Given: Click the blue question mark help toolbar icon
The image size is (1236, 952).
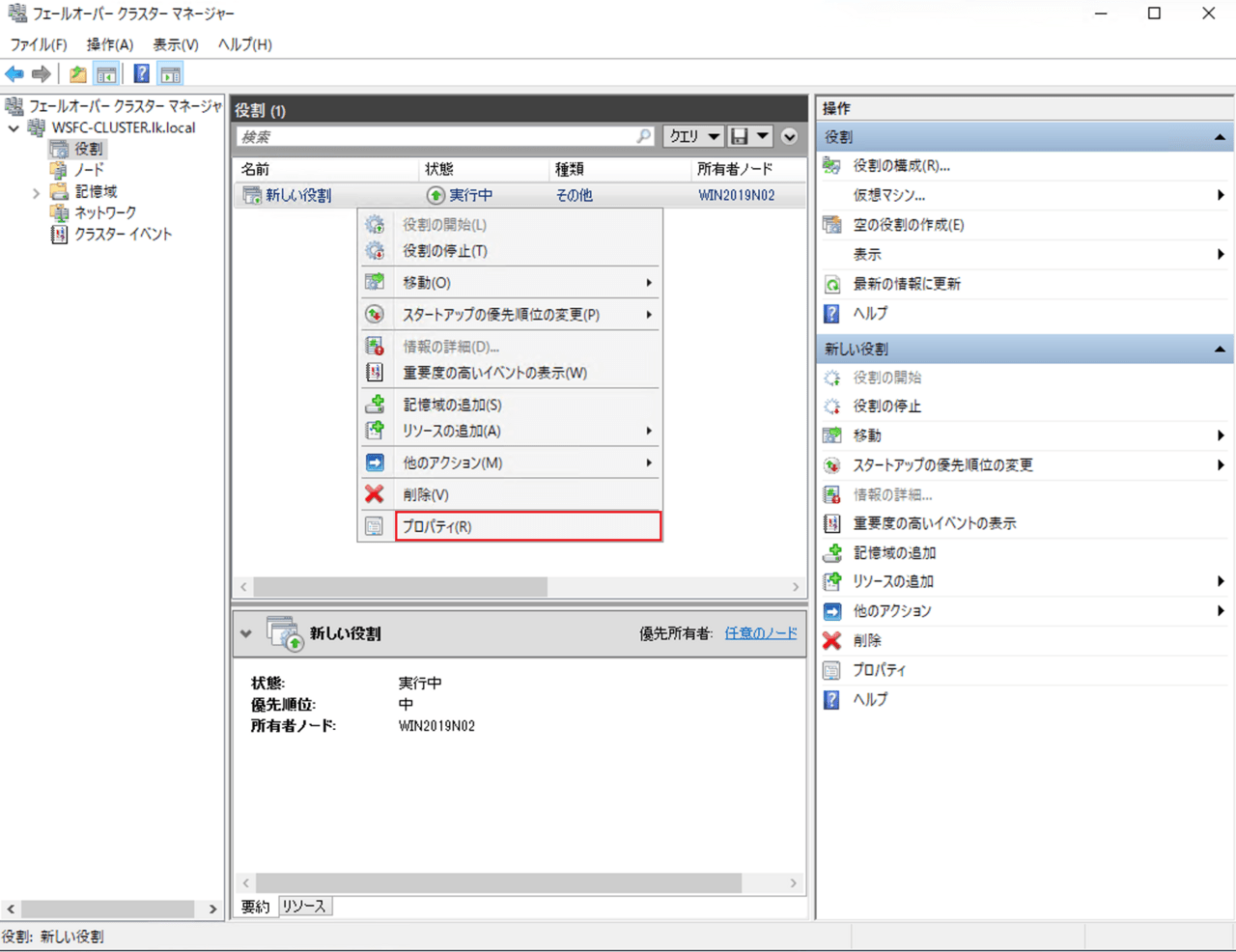Looking at the screenshot, I should [141, 74].
